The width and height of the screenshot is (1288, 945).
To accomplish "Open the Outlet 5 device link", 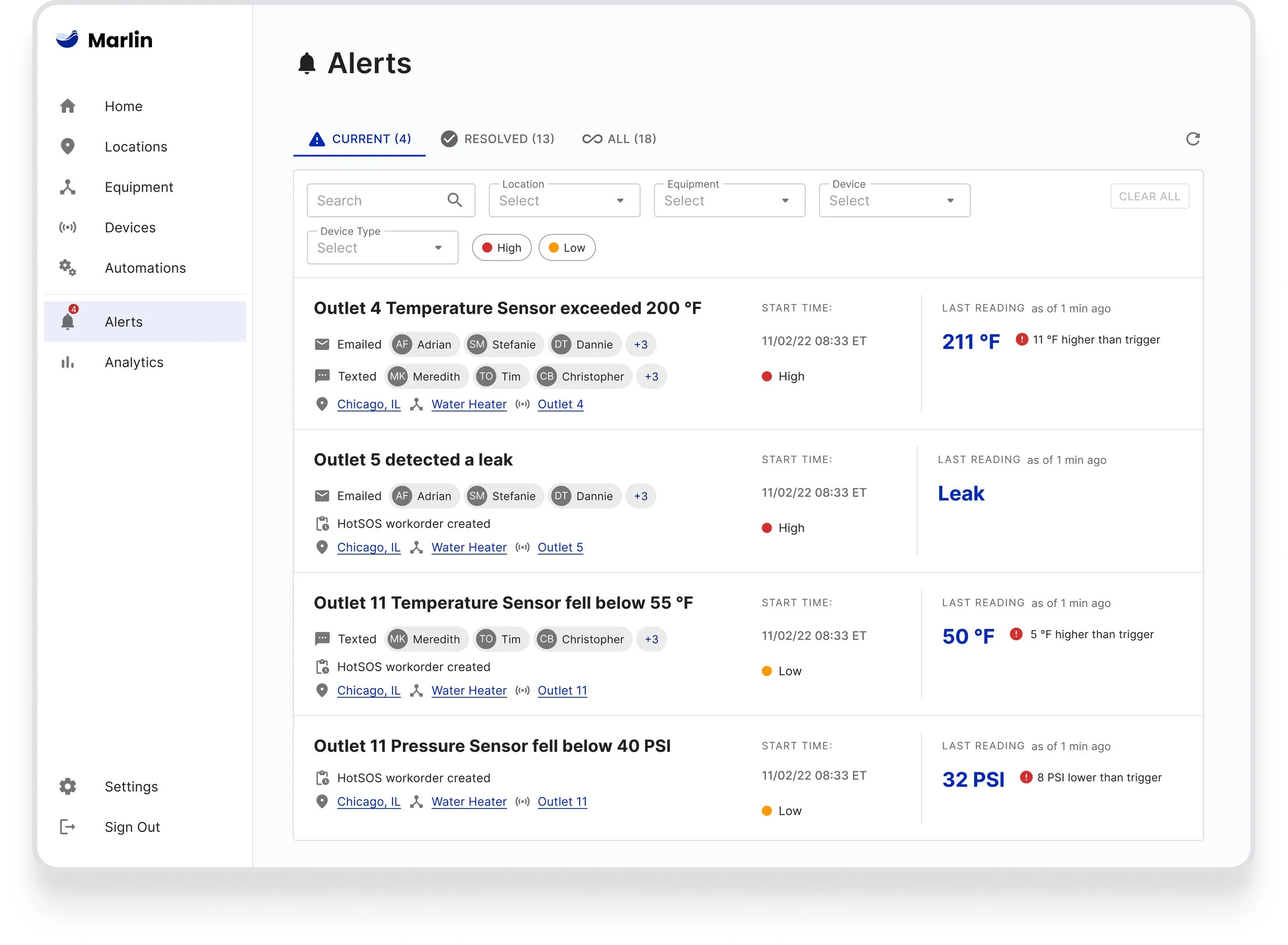I will coord(560,547).
